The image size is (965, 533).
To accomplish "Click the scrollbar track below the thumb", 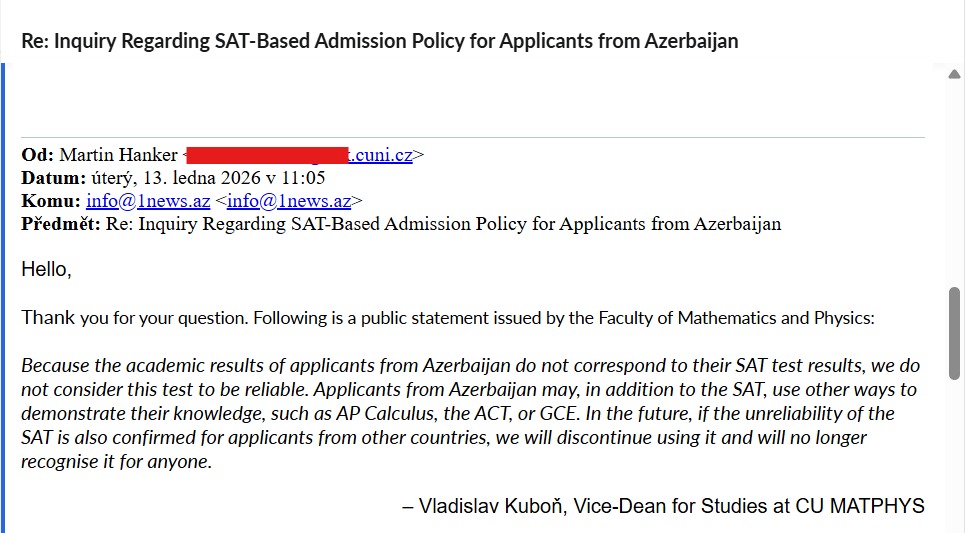I will tap(954, 460).
